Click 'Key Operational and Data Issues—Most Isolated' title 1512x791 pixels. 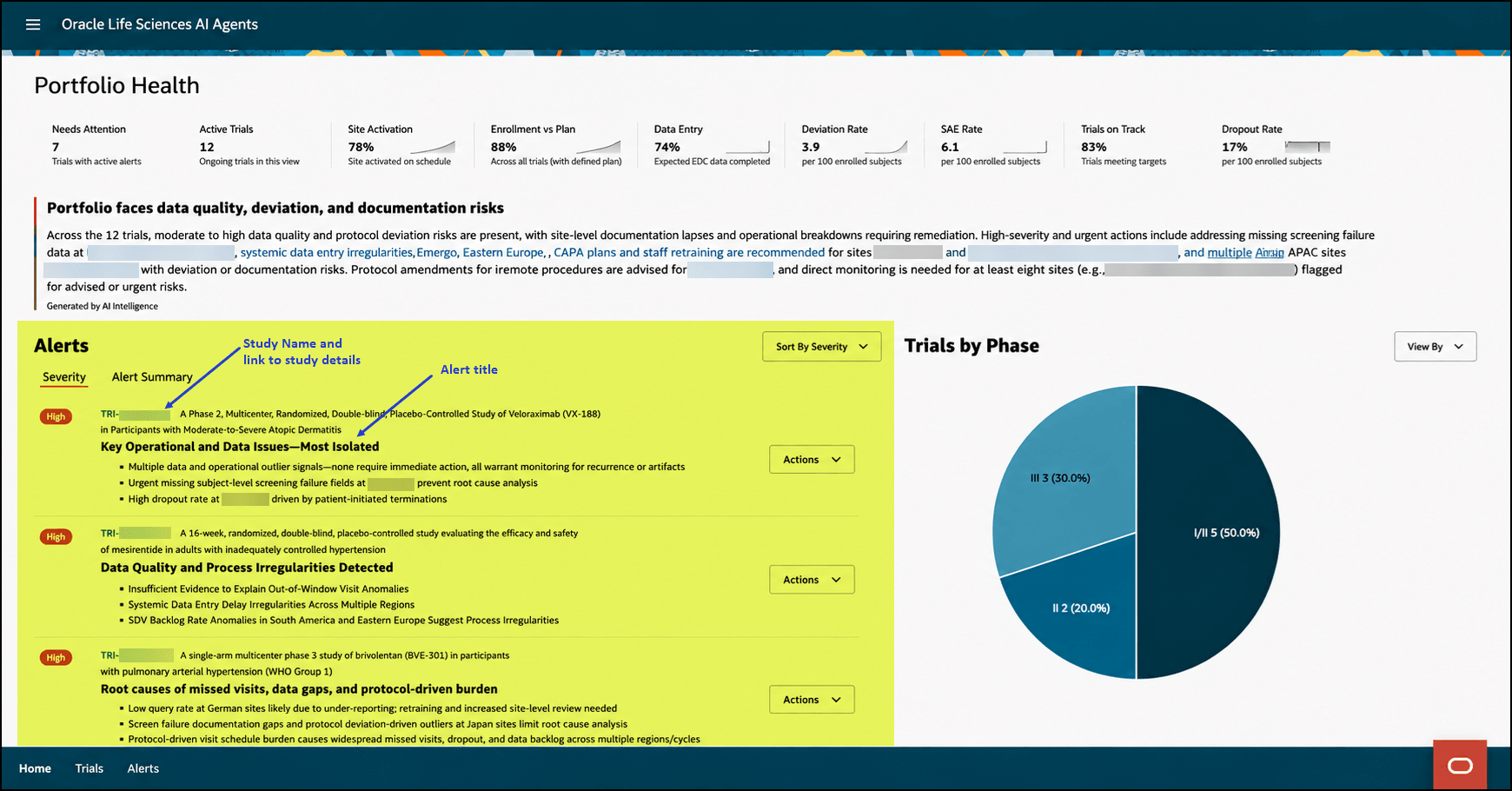240,447
